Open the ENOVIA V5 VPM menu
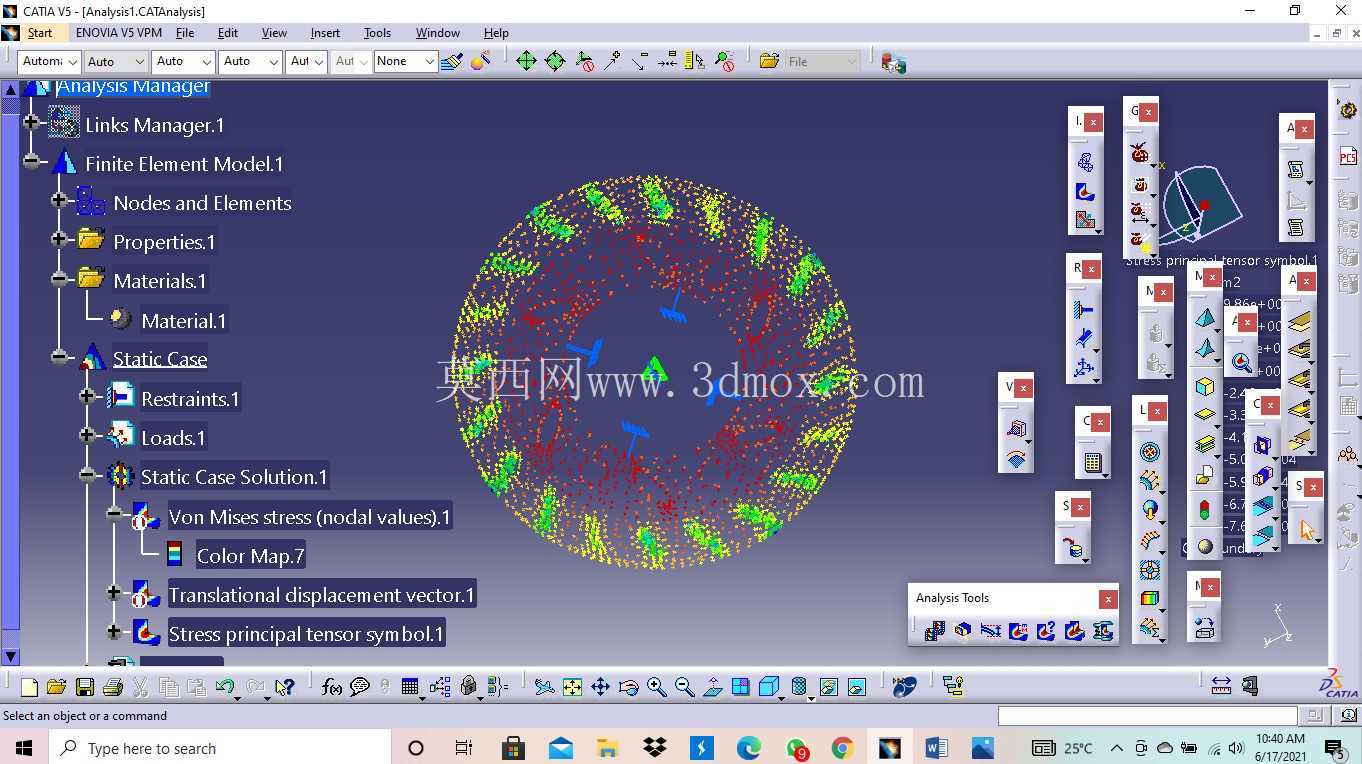 pos(119,33)
